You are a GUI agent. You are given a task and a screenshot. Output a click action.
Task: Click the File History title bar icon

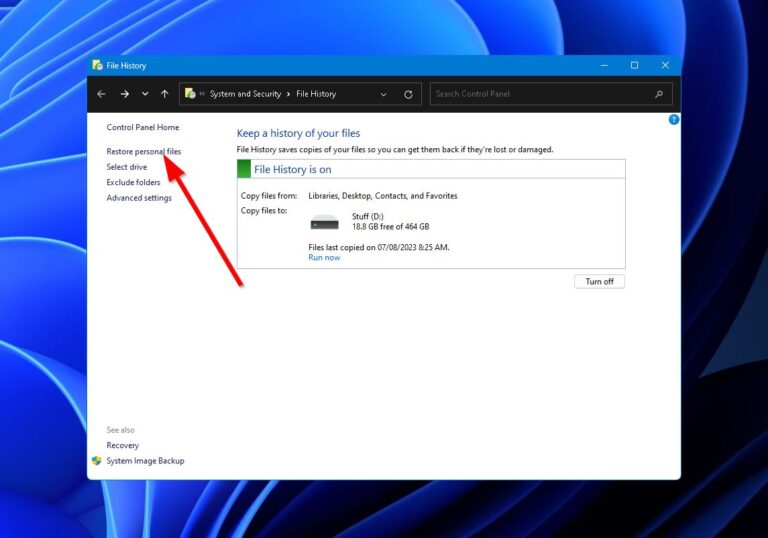click(x=97, y=65)
